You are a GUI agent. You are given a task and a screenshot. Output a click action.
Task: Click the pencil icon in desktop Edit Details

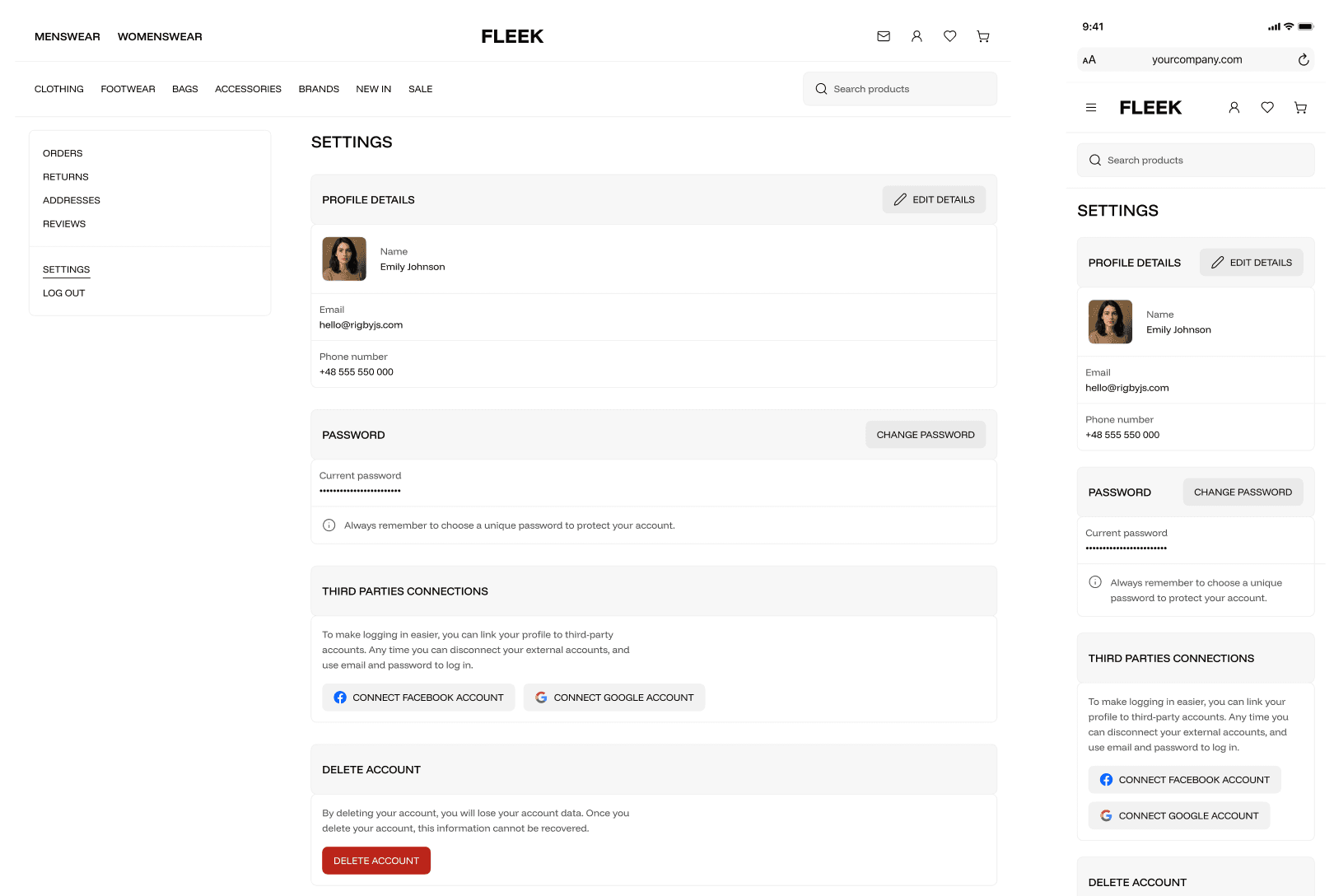tap(900, 199)
